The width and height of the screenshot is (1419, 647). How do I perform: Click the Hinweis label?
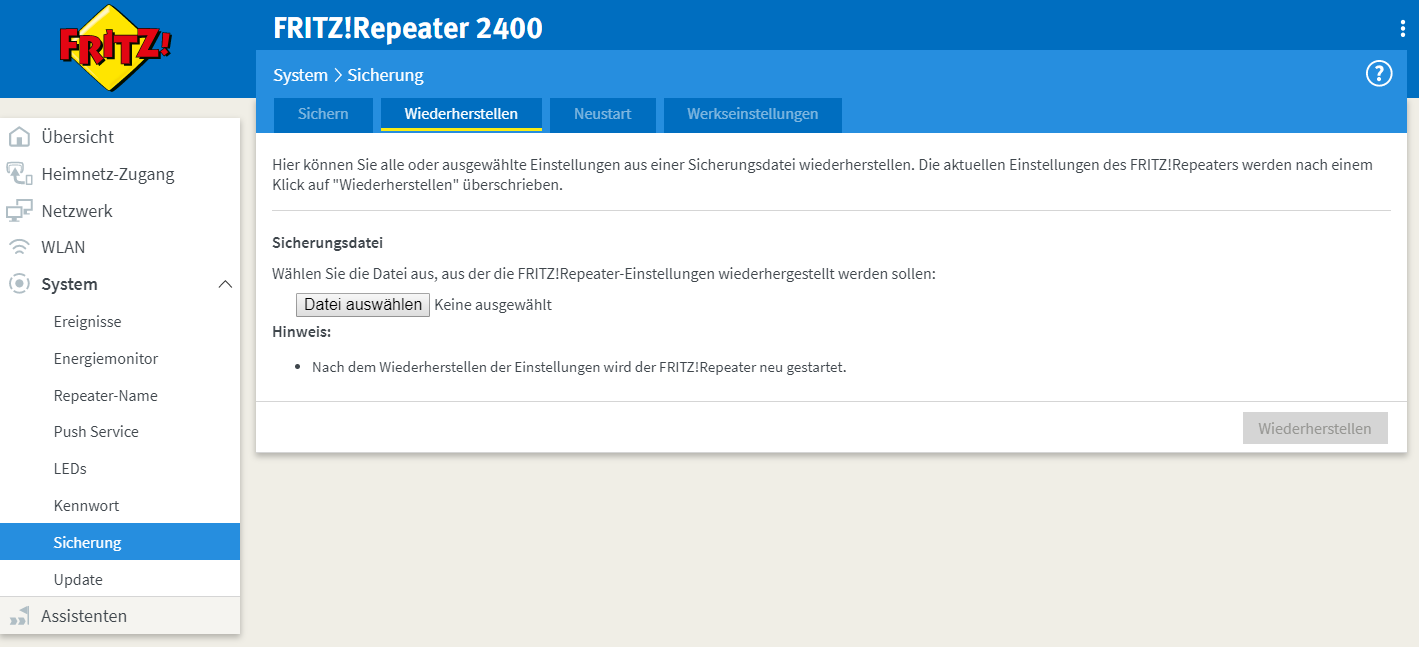pyautogui.click(x=301, y=331)
